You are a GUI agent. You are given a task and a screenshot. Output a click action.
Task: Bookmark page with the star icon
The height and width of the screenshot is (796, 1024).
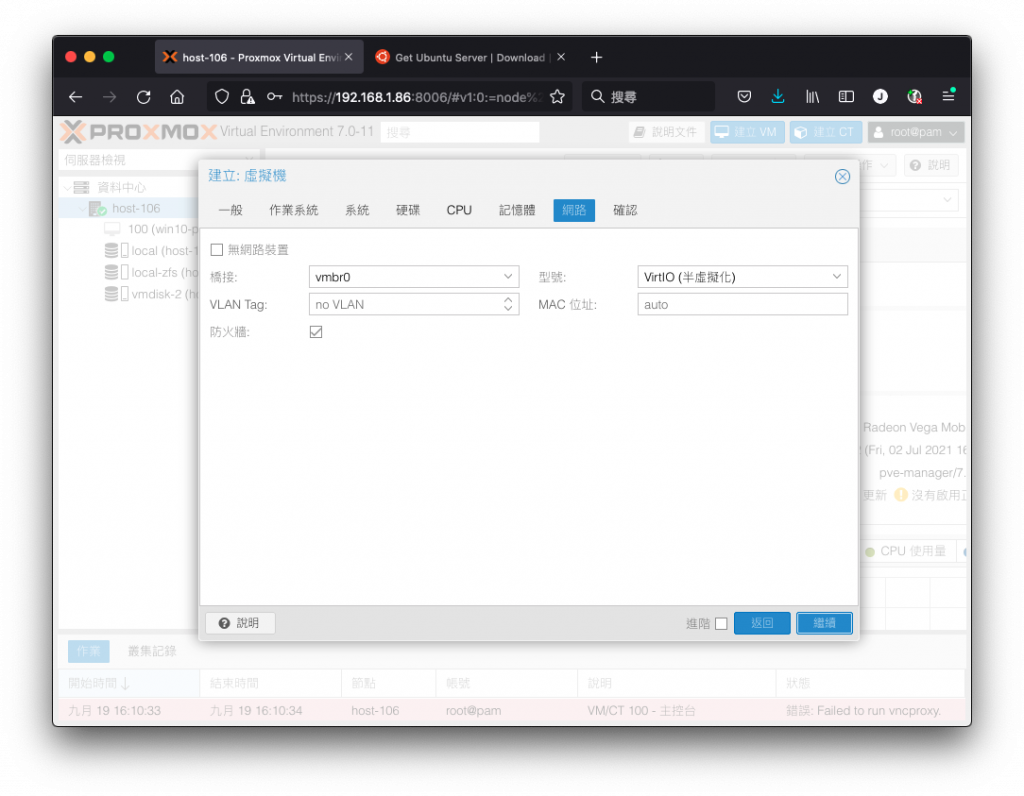point(557,97)
